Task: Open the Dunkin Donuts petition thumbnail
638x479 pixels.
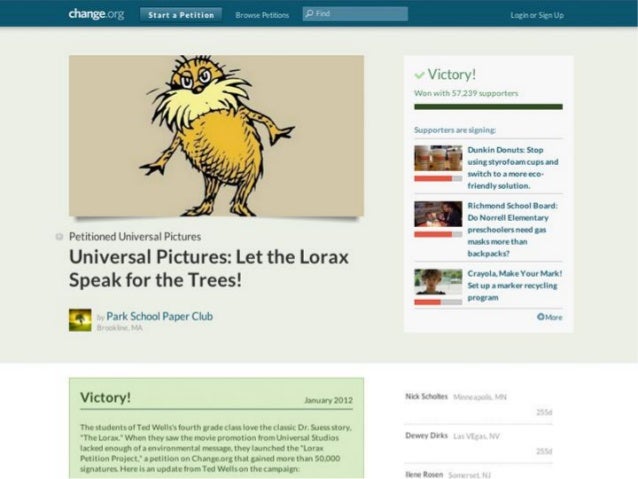Action: click(438, 158)
